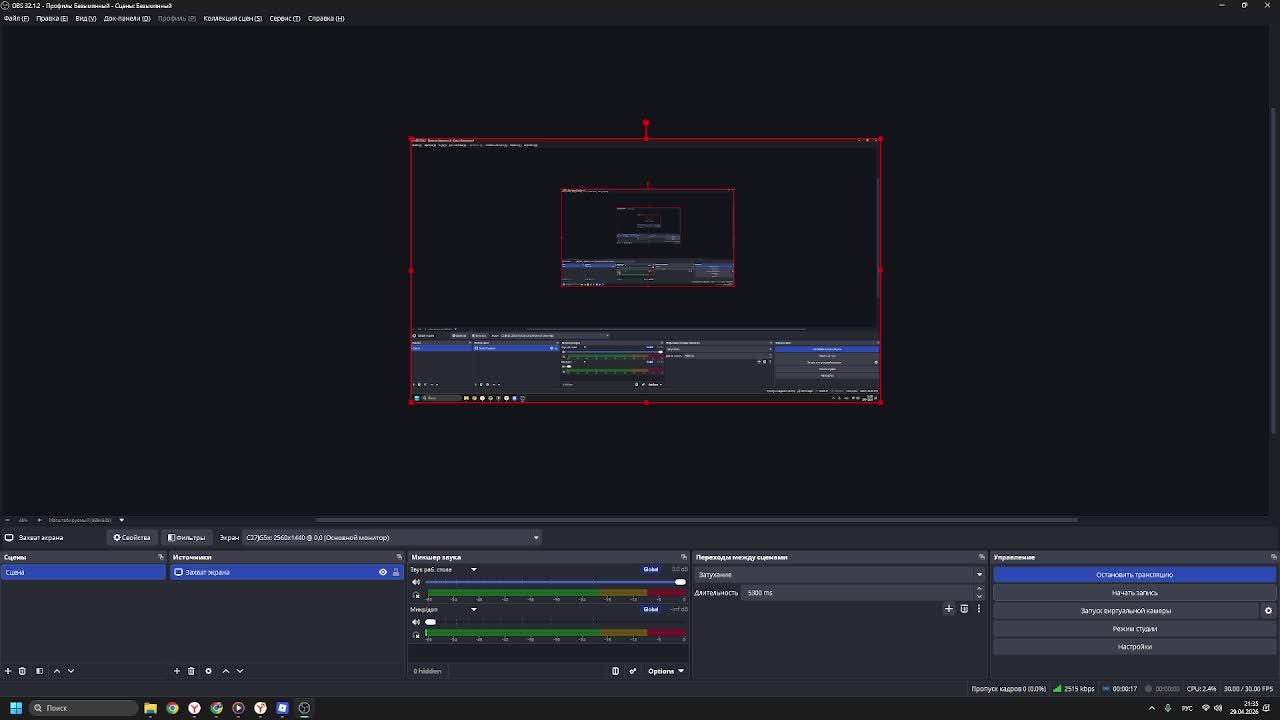The image size is (1280, 720).
Task: Undock the Сцены panel with its float icon
Action: point(160,557)
